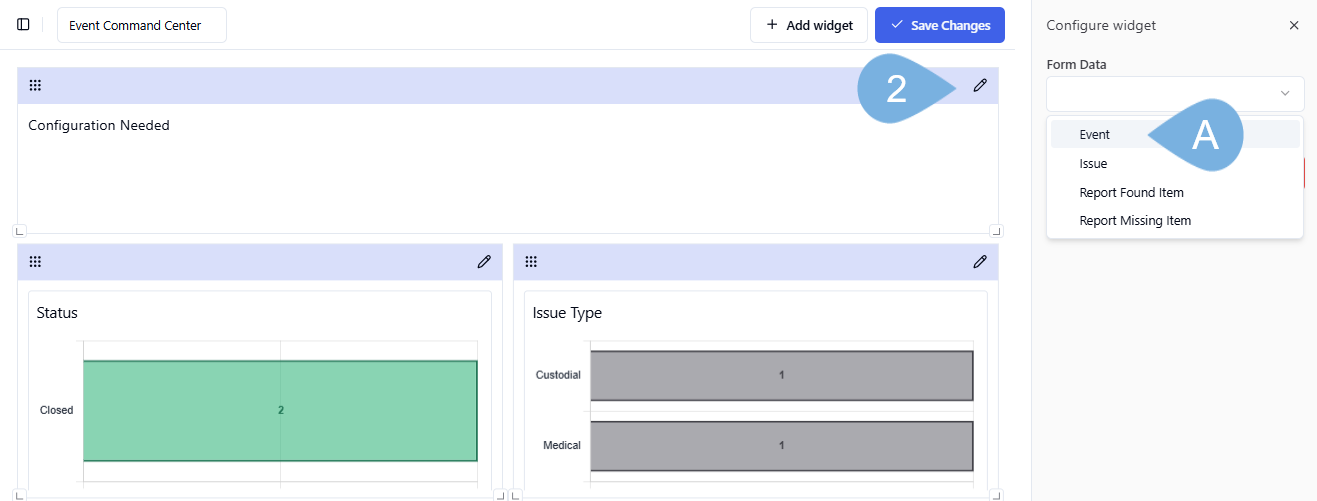Image resolution: width=1317 pixels, height=501 pixels.
Task: Click the Event Command Center name field
Action: pyautogui.click(x=141, y=25)
